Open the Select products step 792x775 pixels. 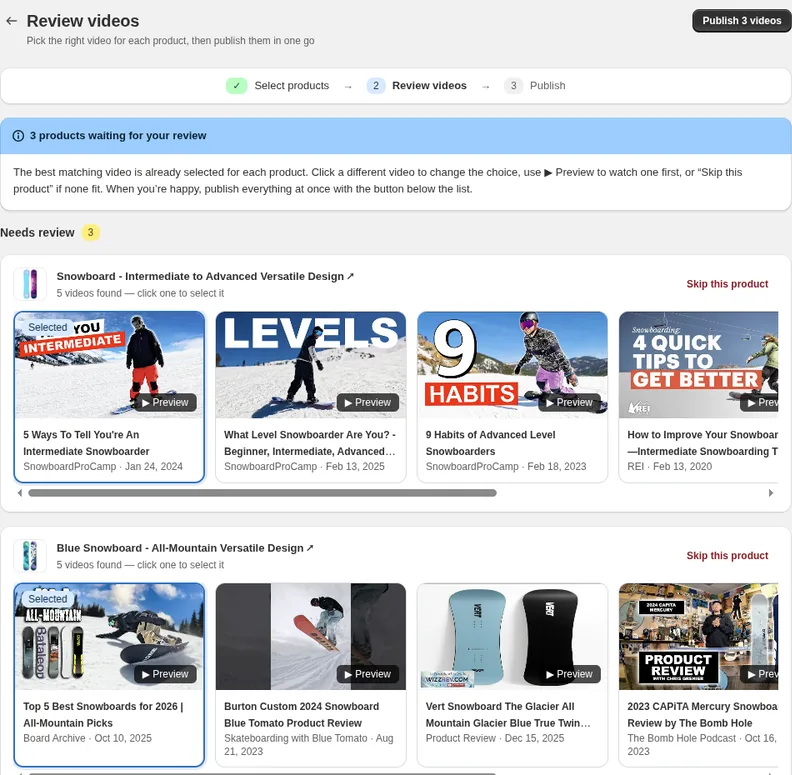coord(291,86)
